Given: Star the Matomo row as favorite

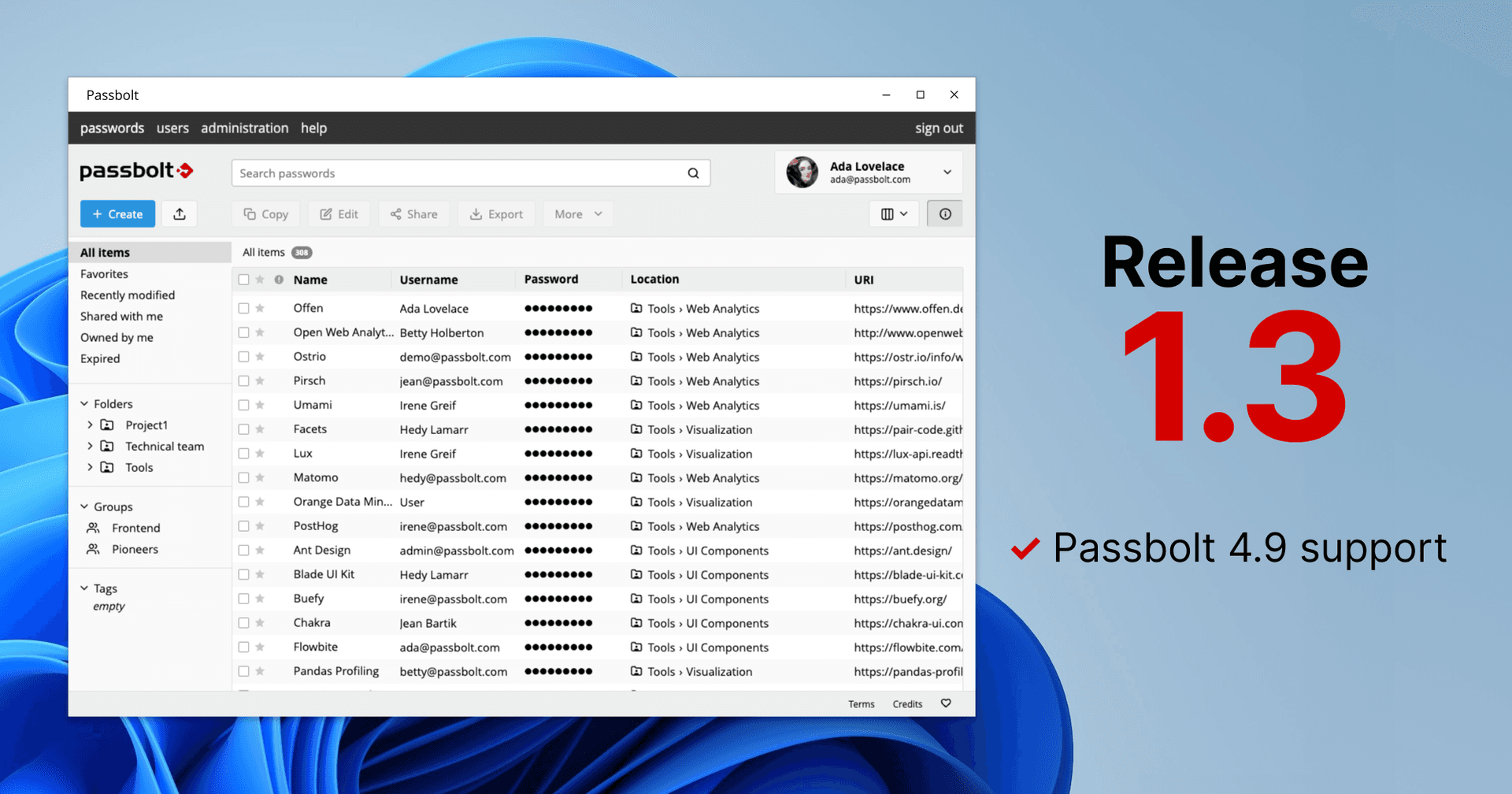Looking at the screenshot, I should (260, 477).
